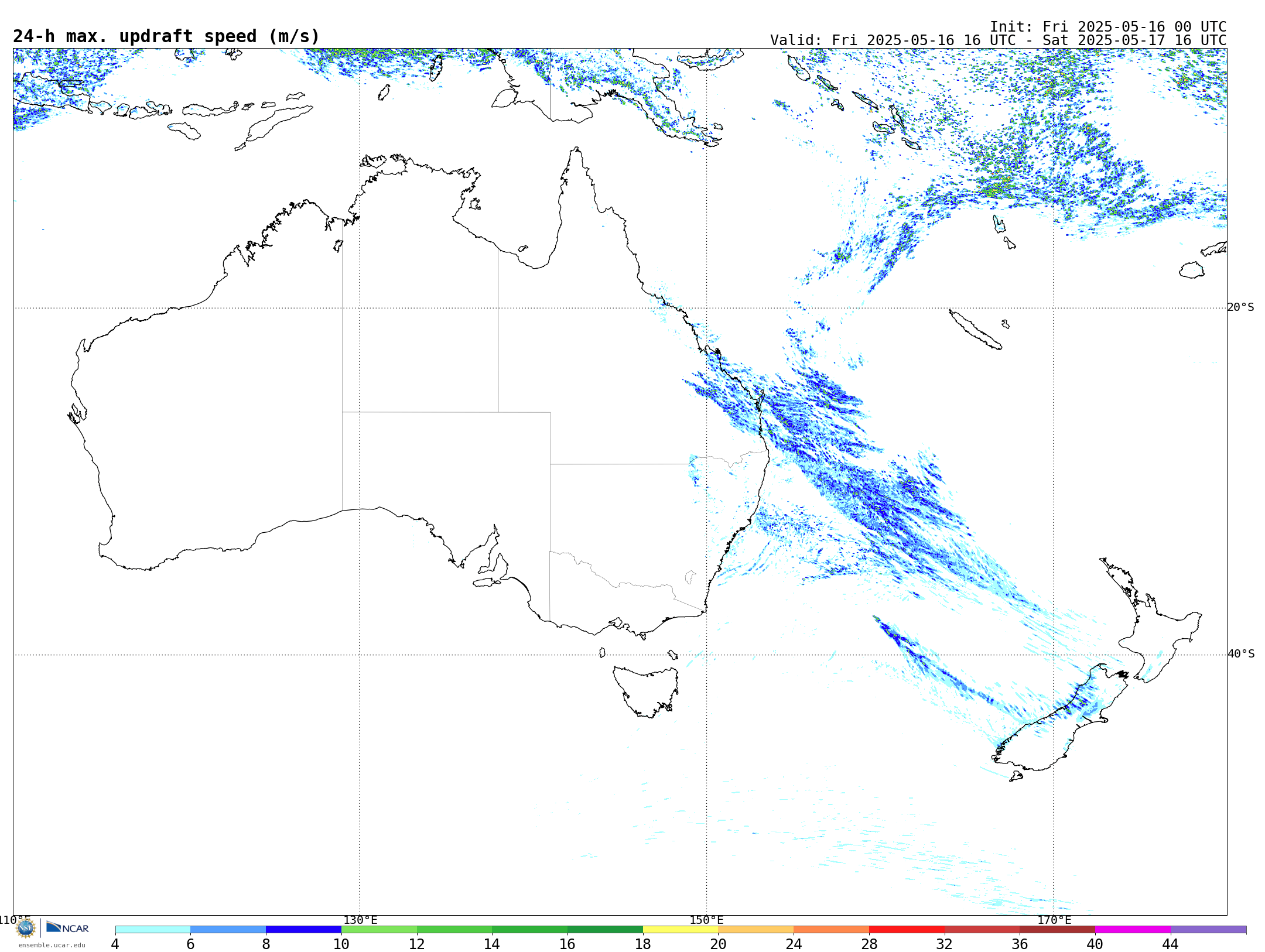Select the light blue 6–8 color swatch
The width and height of the screenshot is (1265, 952).
coord(228,929)
